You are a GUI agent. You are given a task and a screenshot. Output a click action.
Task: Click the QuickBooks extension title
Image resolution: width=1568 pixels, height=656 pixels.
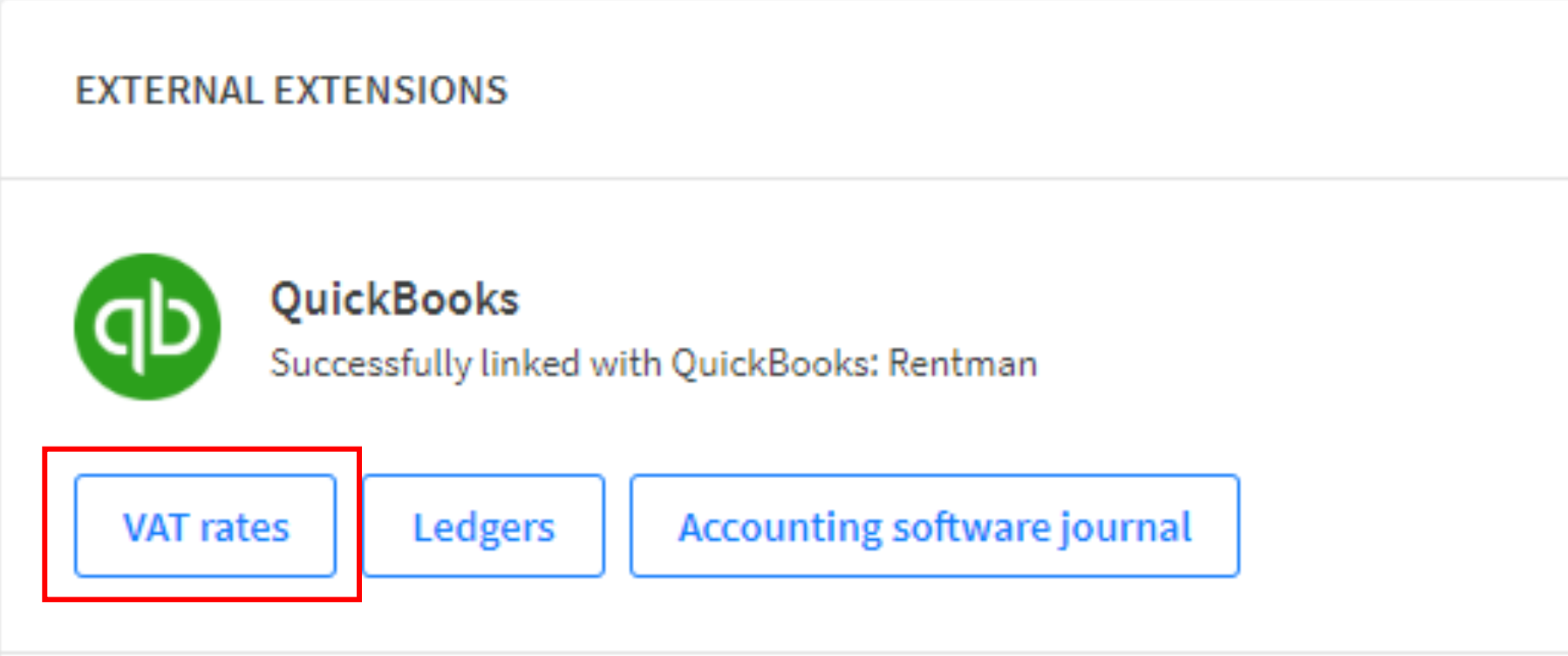(x=395, y=300)
